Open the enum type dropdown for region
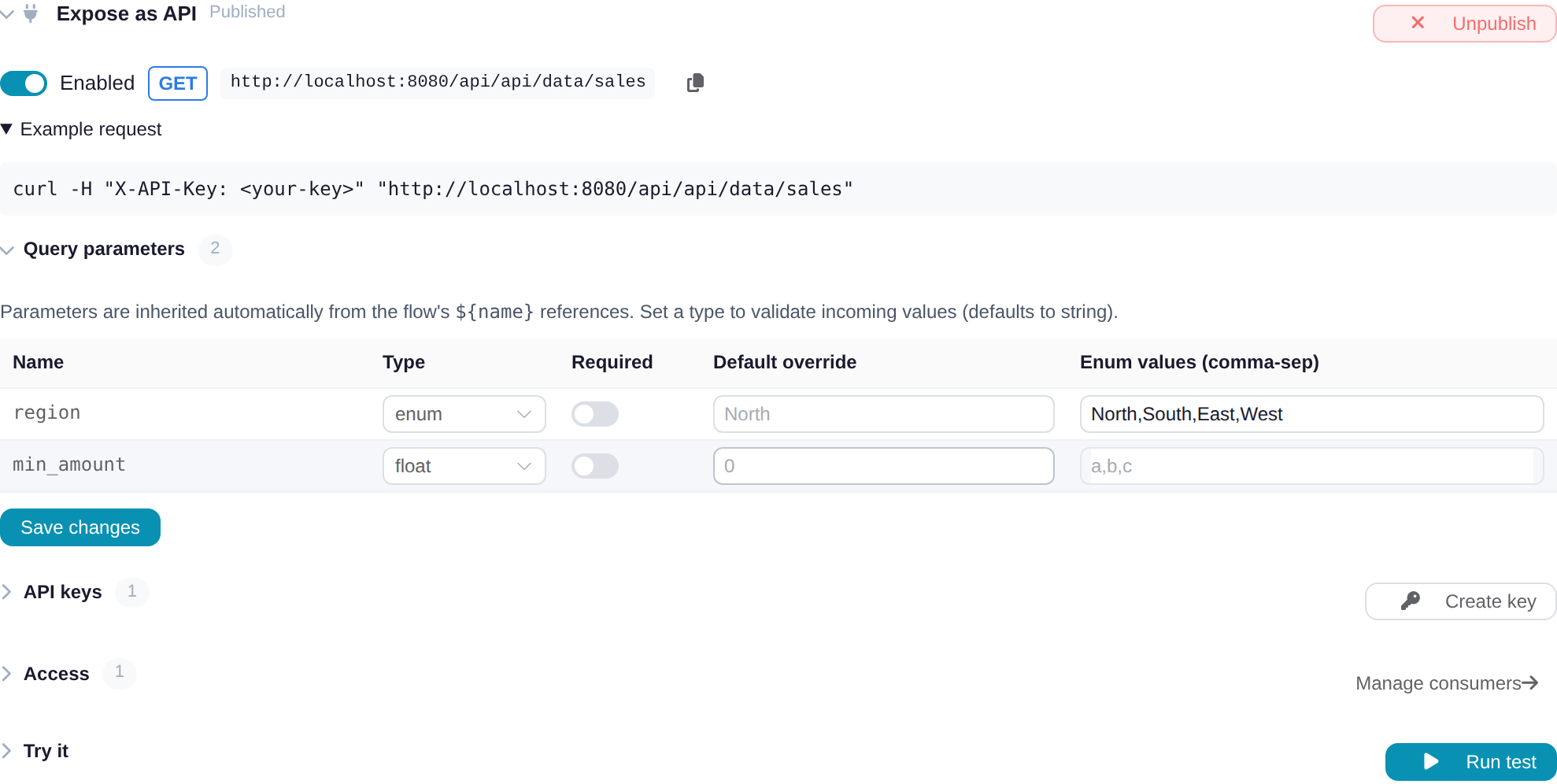Screen dimensions: 1557x784 [x=464, y=414]
